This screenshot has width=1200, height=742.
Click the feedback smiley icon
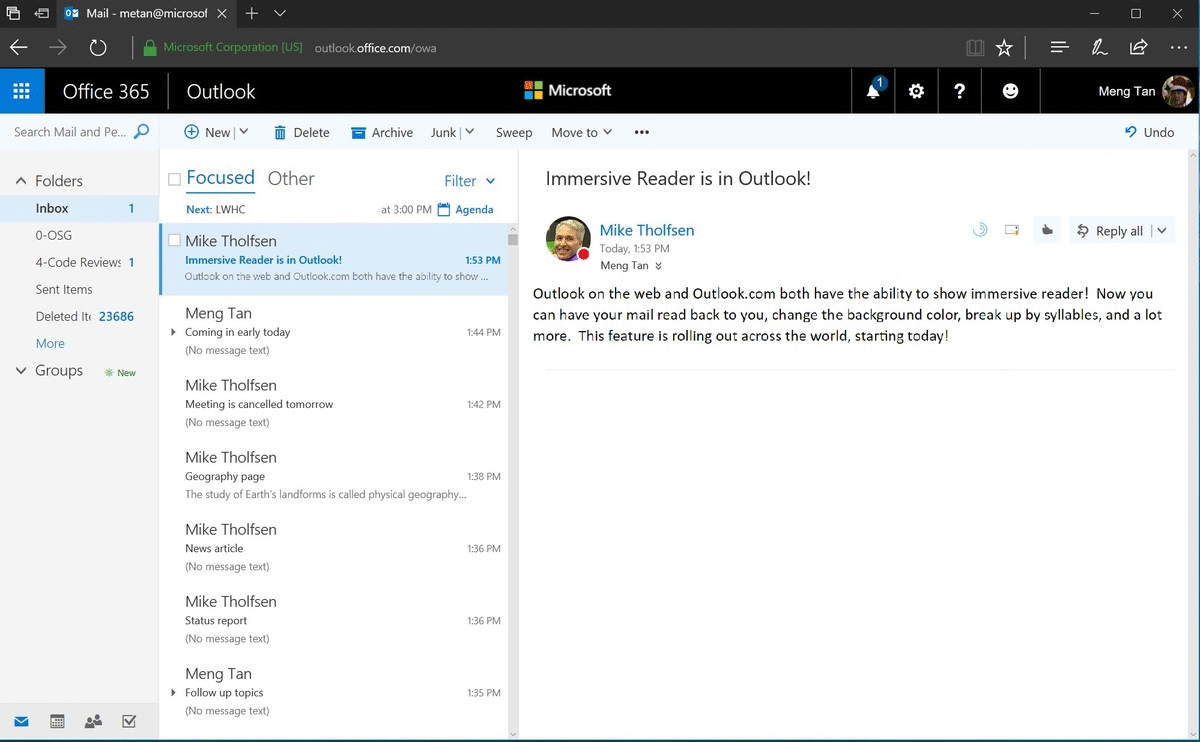point(1010,90)
